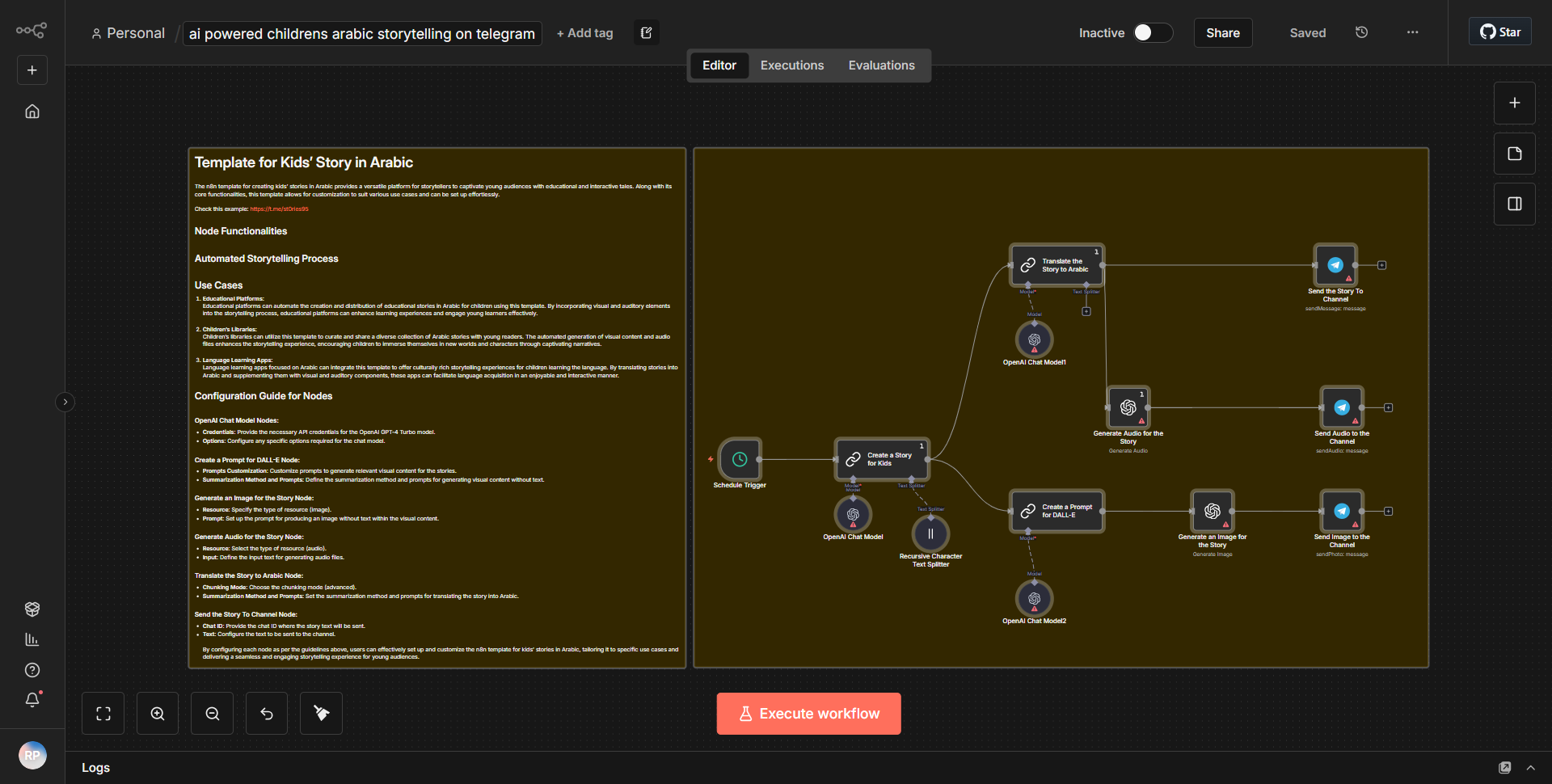This screenshot has width=1552, height=784.
Task: Add a sticky note icon on right panel
Action: point(1515,154)
